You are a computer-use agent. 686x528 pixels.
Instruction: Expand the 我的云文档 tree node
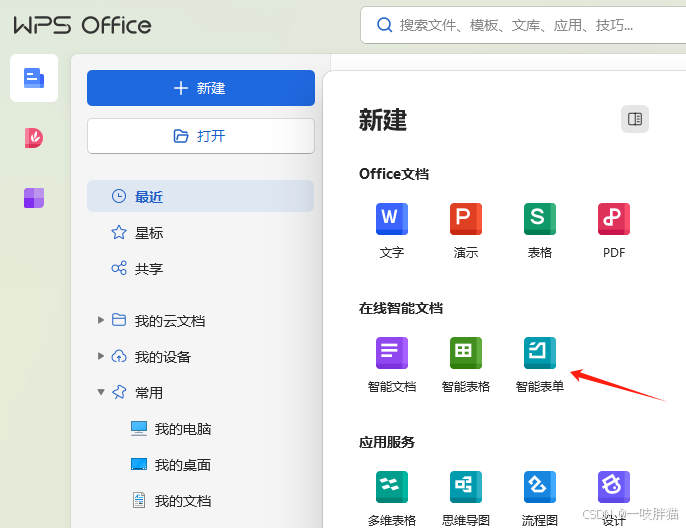(101, 320)
